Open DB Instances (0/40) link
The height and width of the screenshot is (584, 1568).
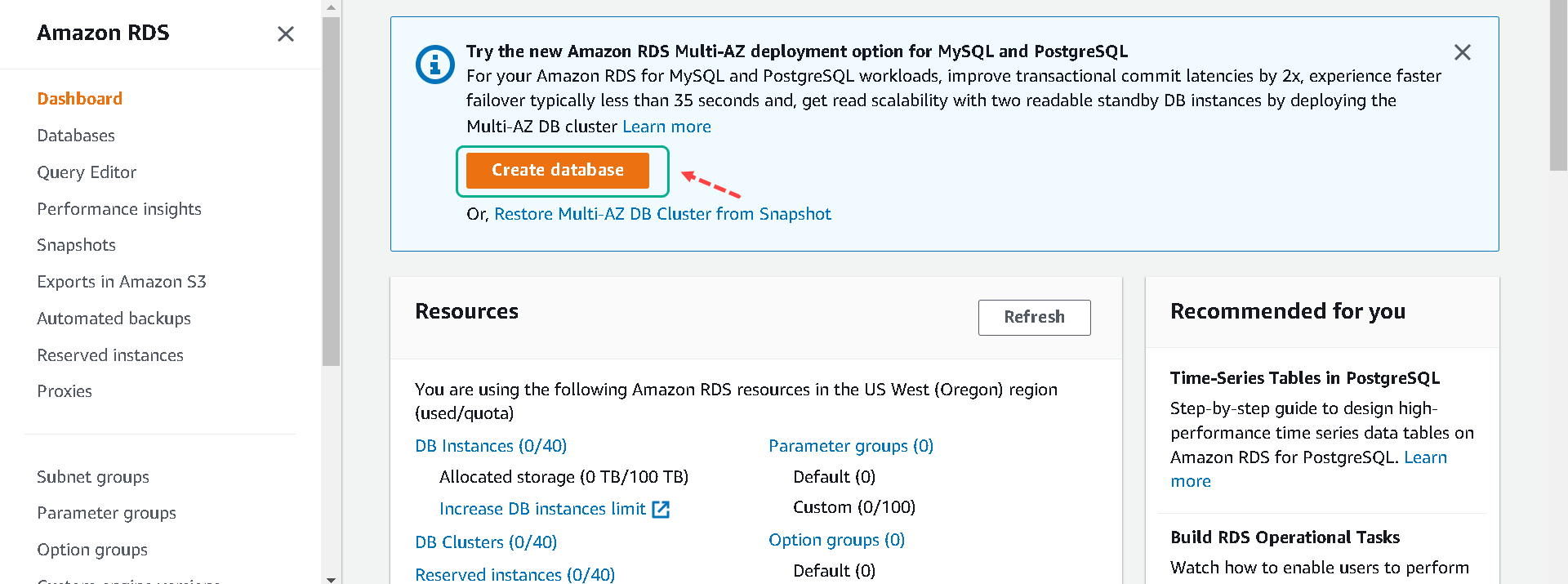tap(491, 446)
